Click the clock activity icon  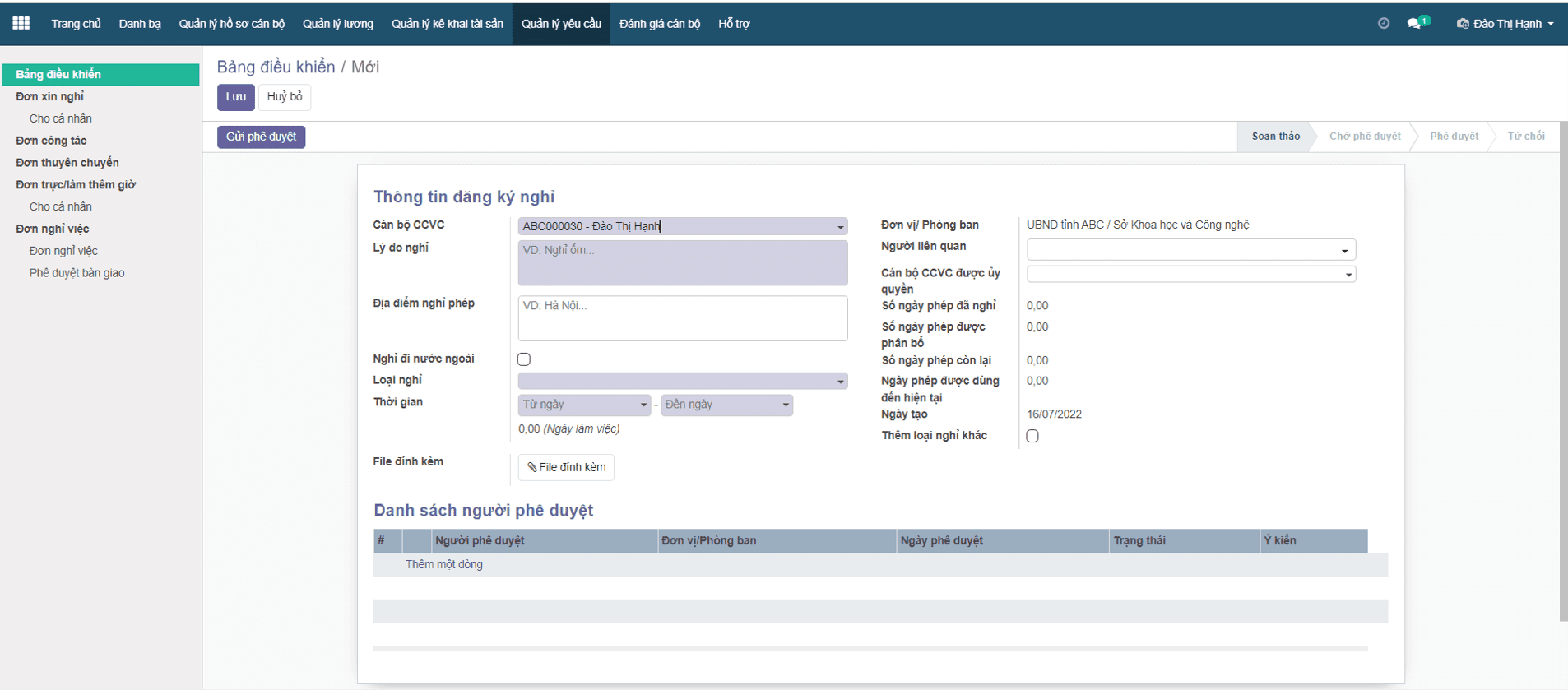point(1384,23)
